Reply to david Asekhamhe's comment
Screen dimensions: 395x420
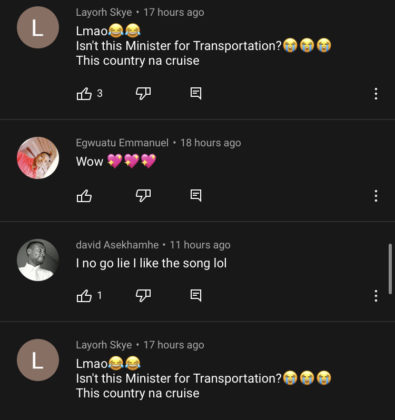coord(196,295)
